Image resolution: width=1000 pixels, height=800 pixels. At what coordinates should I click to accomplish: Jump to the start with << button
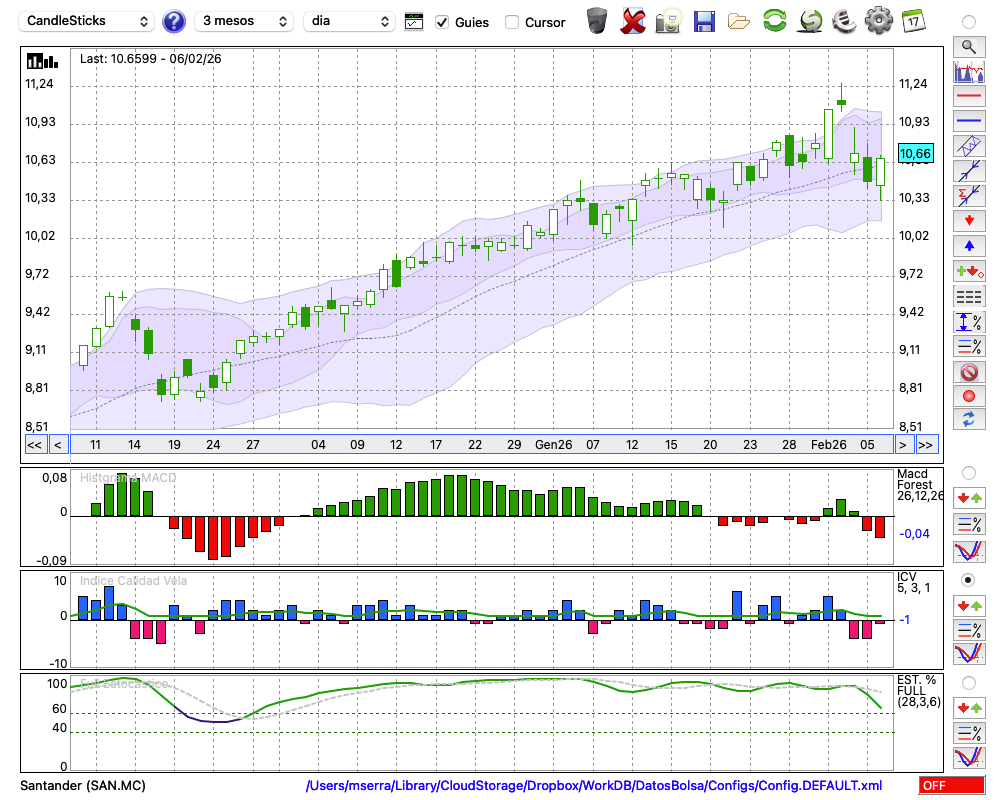coord(35,445)
